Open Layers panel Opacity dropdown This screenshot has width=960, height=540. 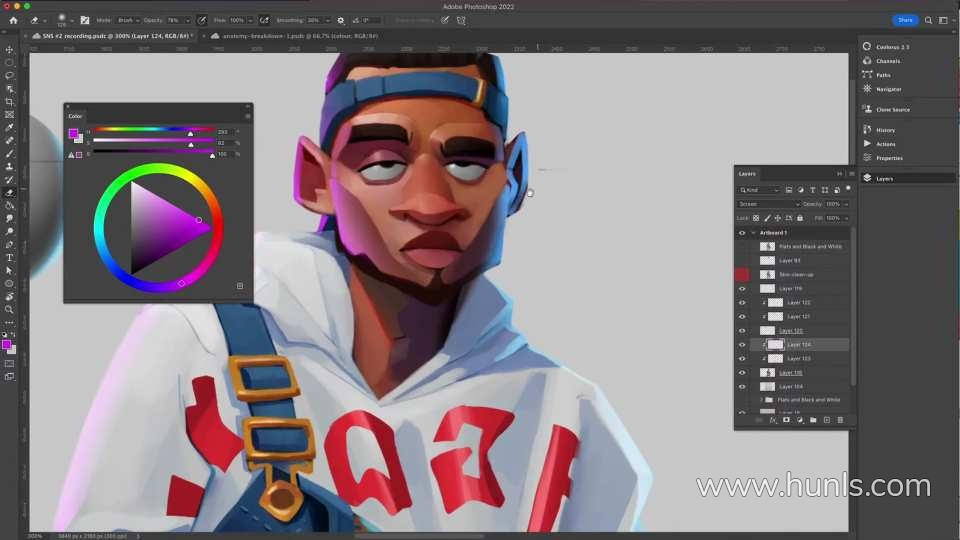[846, 204]
